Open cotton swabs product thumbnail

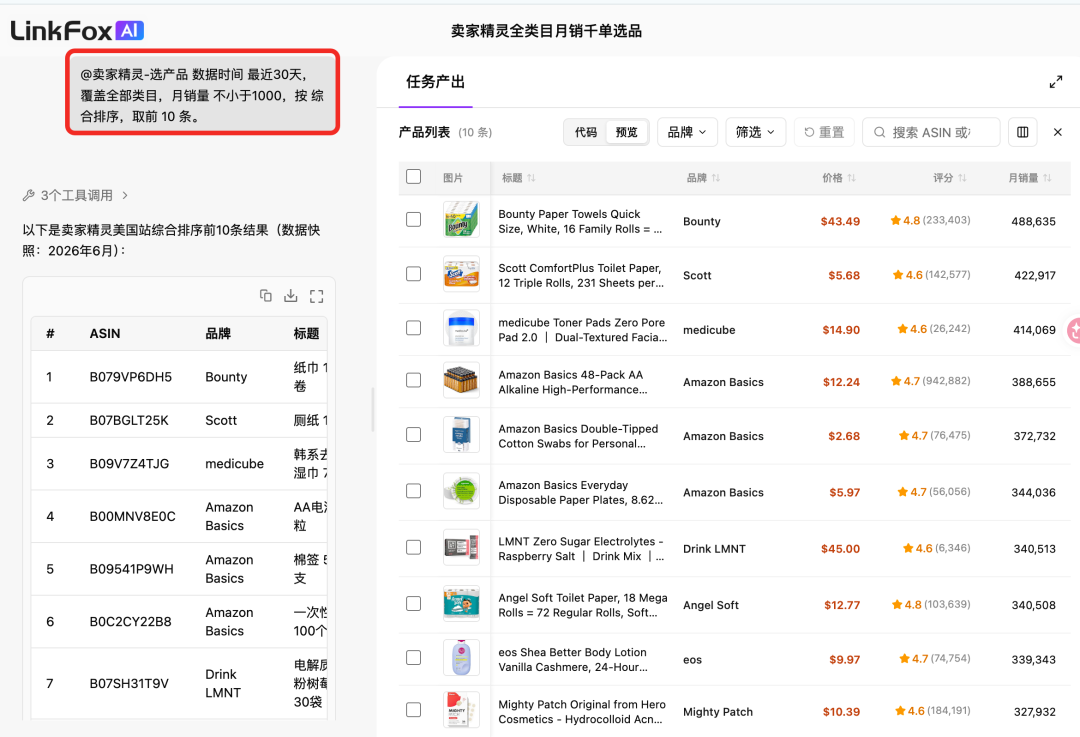[x=461, y=435]
